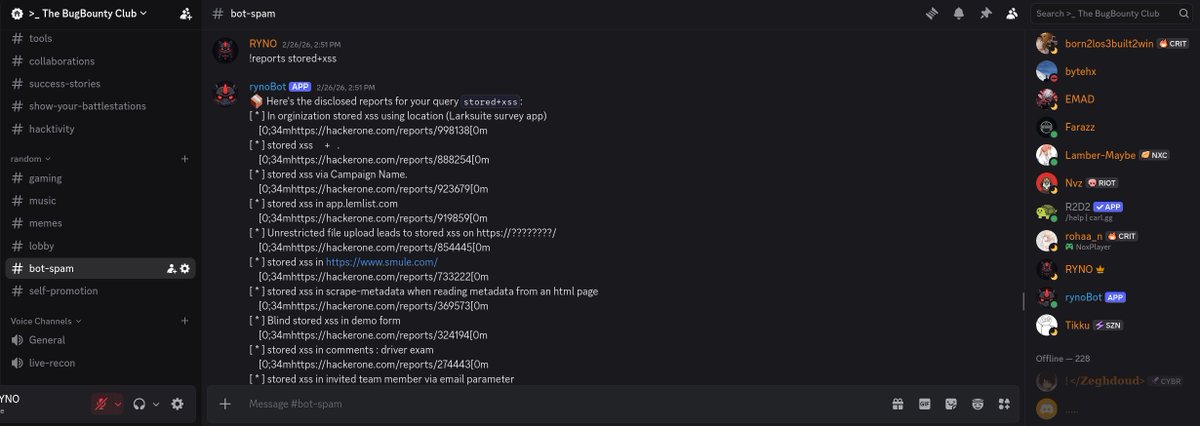Select member Farazz
Screen dimensions: 1200x426
(x=1114, y=129)
